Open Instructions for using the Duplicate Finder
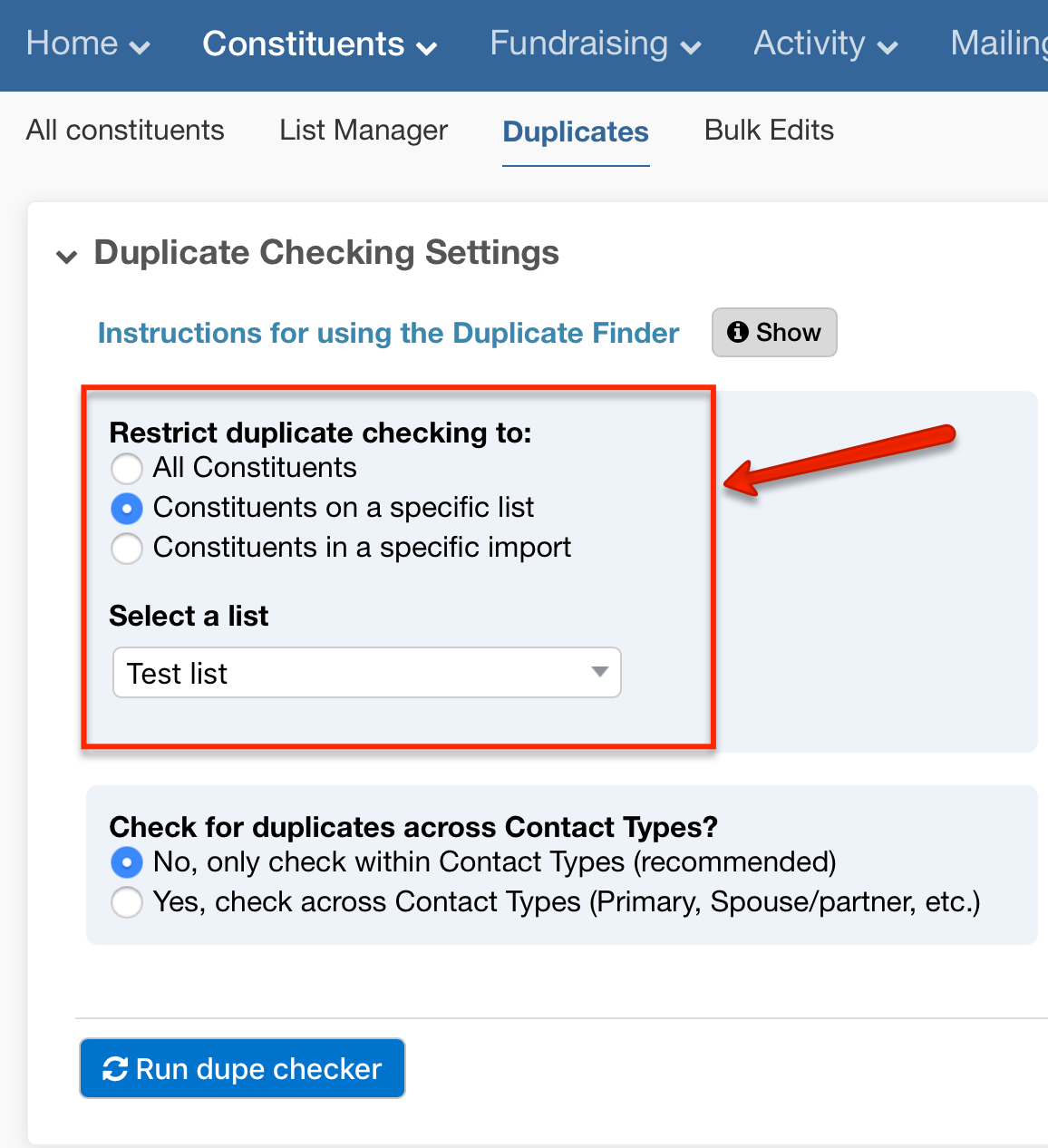1048x1148 pixels. [x=388, y=333]
